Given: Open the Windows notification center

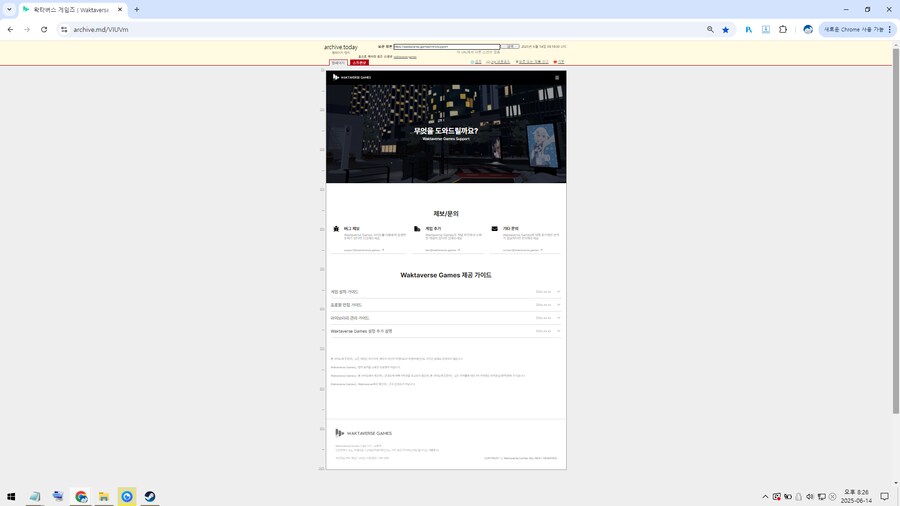Looking at the screenshot, I should [885, 496].
